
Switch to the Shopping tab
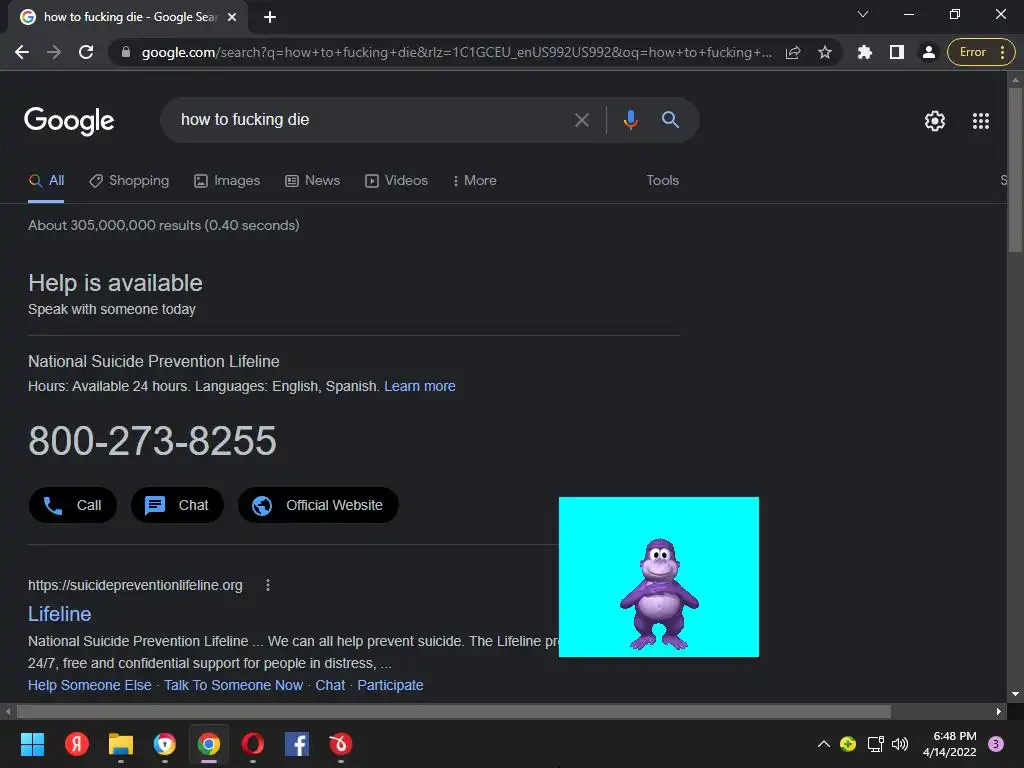(x=129, y=181)
